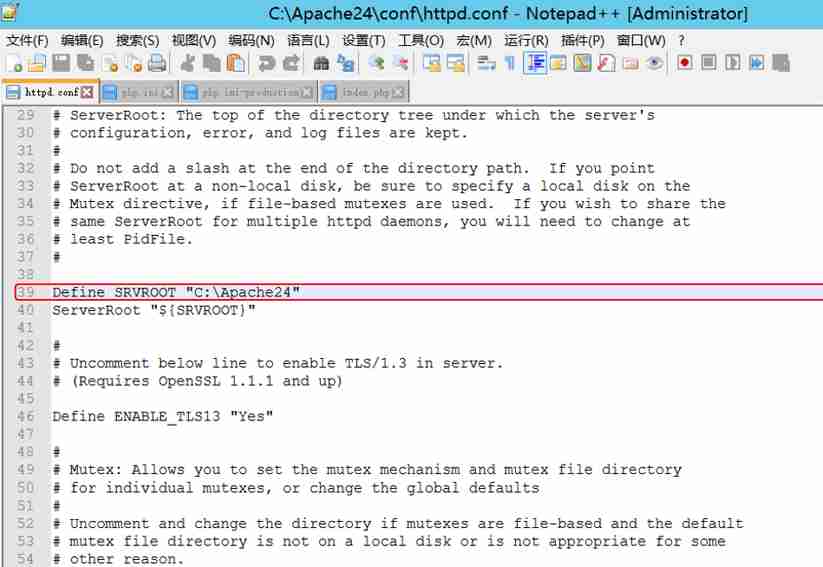
Task: Open the Replace dialog icon
Action: [x=345, y=64]
